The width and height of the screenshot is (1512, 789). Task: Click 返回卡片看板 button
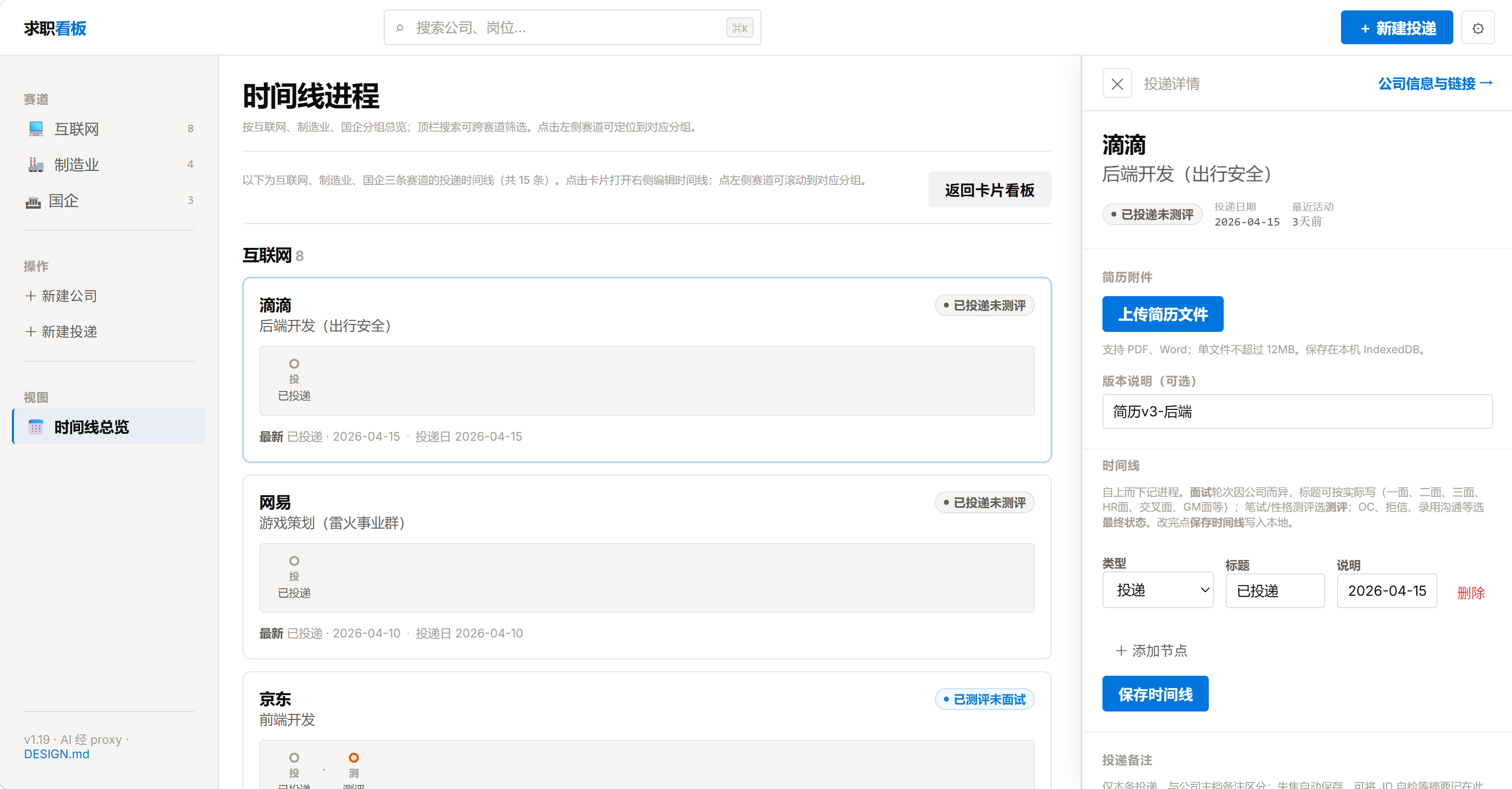click(990, 189)
